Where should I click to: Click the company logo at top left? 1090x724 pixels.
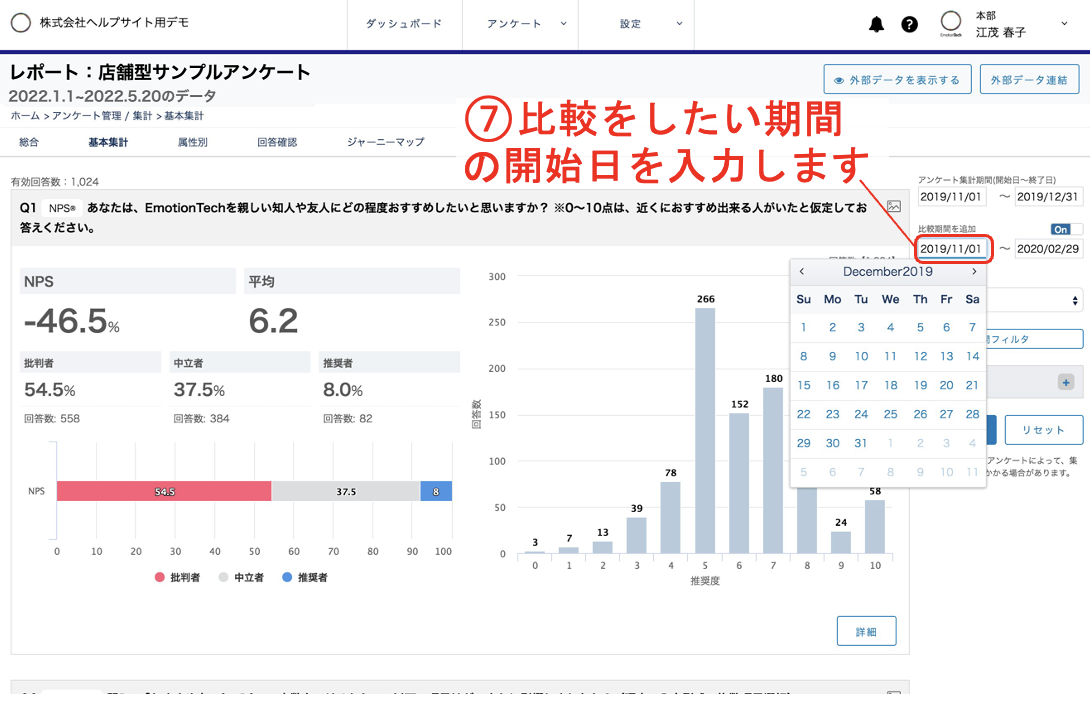pos(20,23)
